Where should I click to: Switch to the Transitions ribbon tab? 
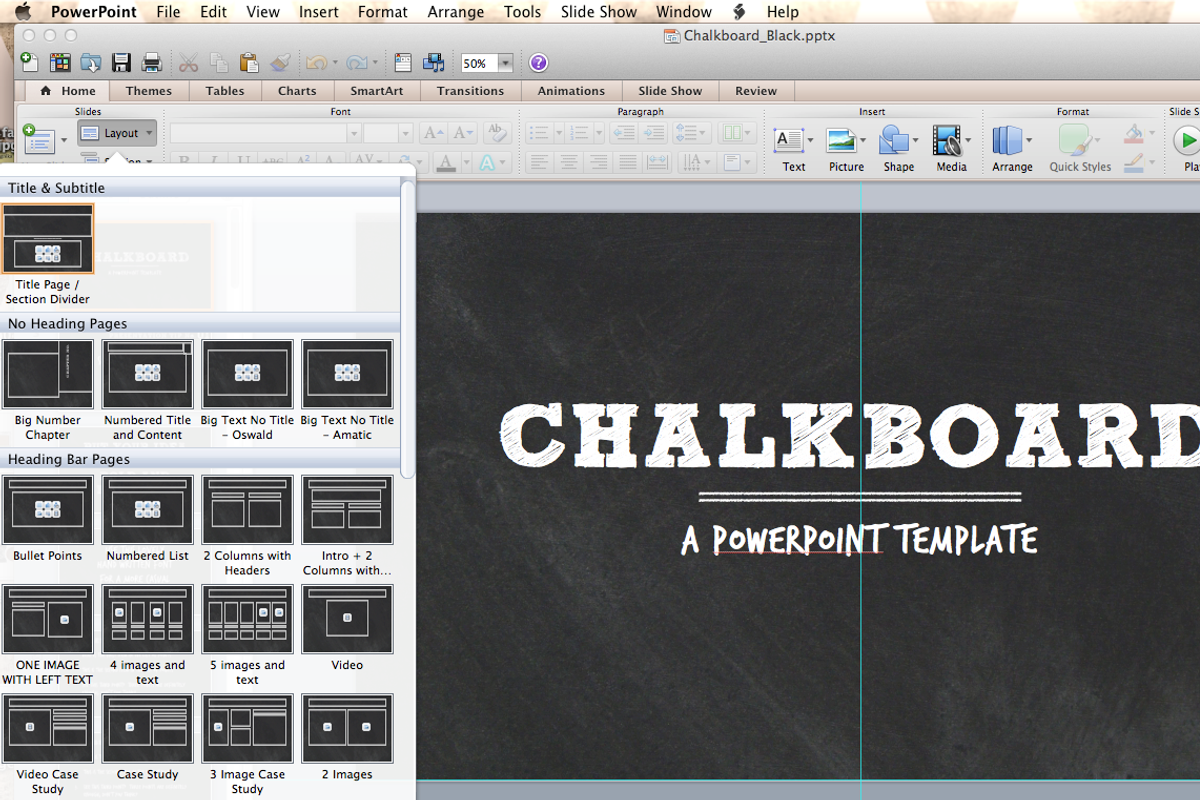(470, 91)
